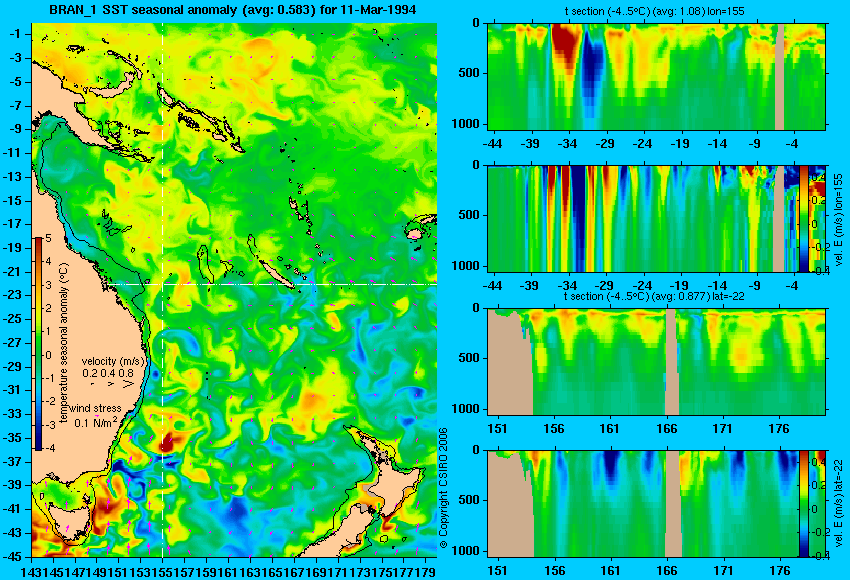
Task: Click the '-45' latitude tick on the map axis
Action: point(14,557)
